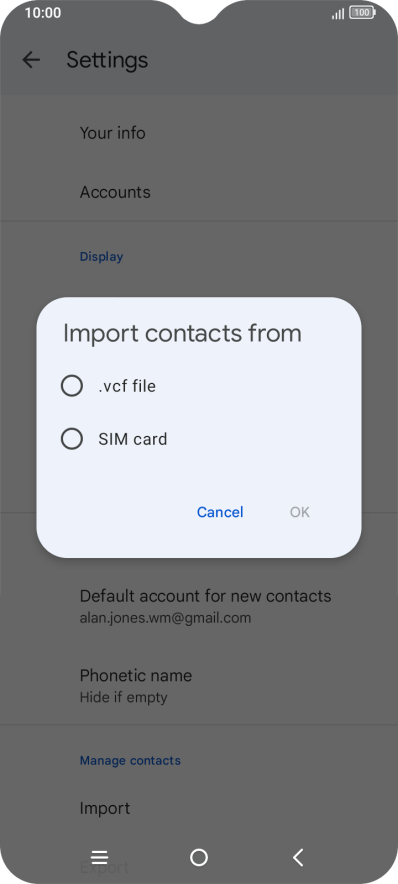This screenshot has width=398, height=884.
Task: Open Accounts settings entry
Action: coord(199,192)
